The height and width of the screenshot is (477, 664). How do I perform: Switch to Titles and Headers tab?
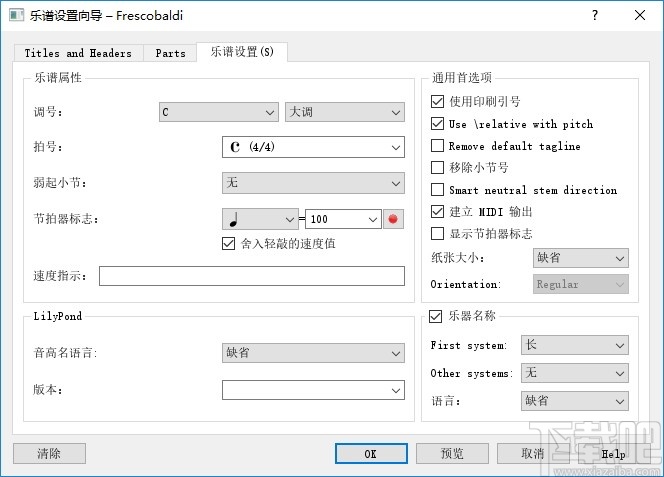point(78,53)
